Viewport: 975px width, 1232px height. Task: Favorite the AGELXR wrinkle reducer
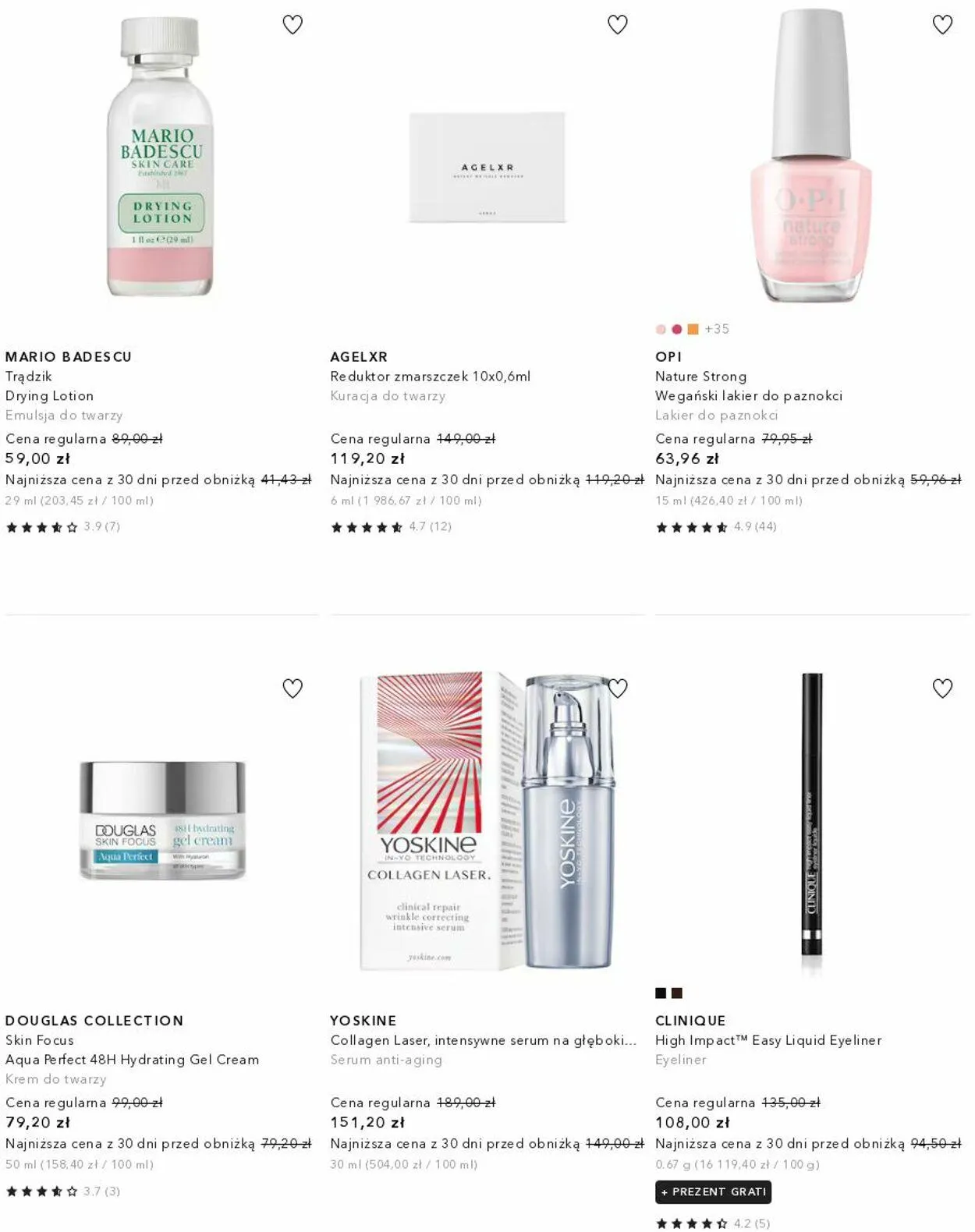(x=617, y=25)
